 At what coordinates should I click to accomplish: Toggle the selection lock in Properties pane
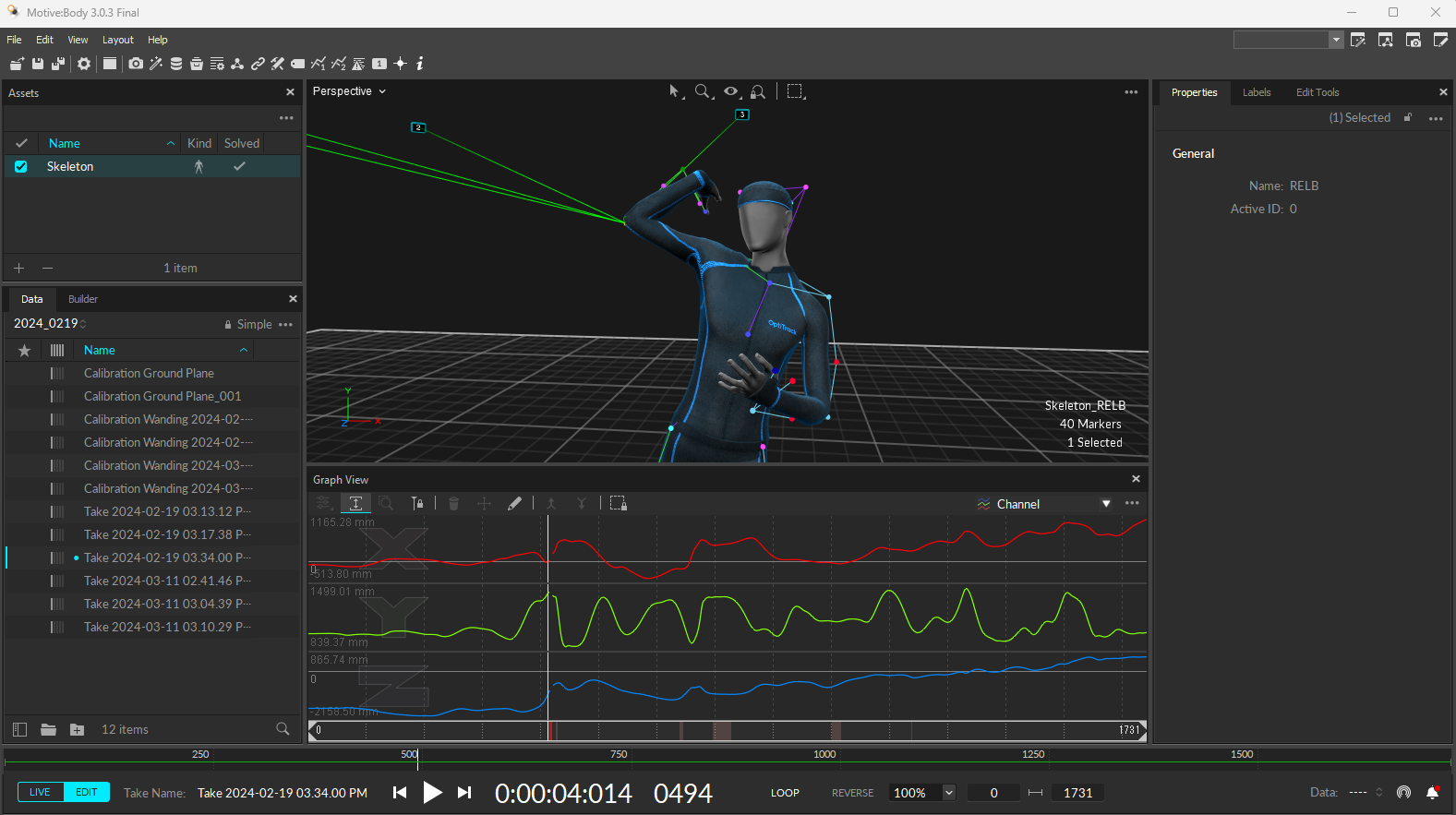[x=1408, y=117]
